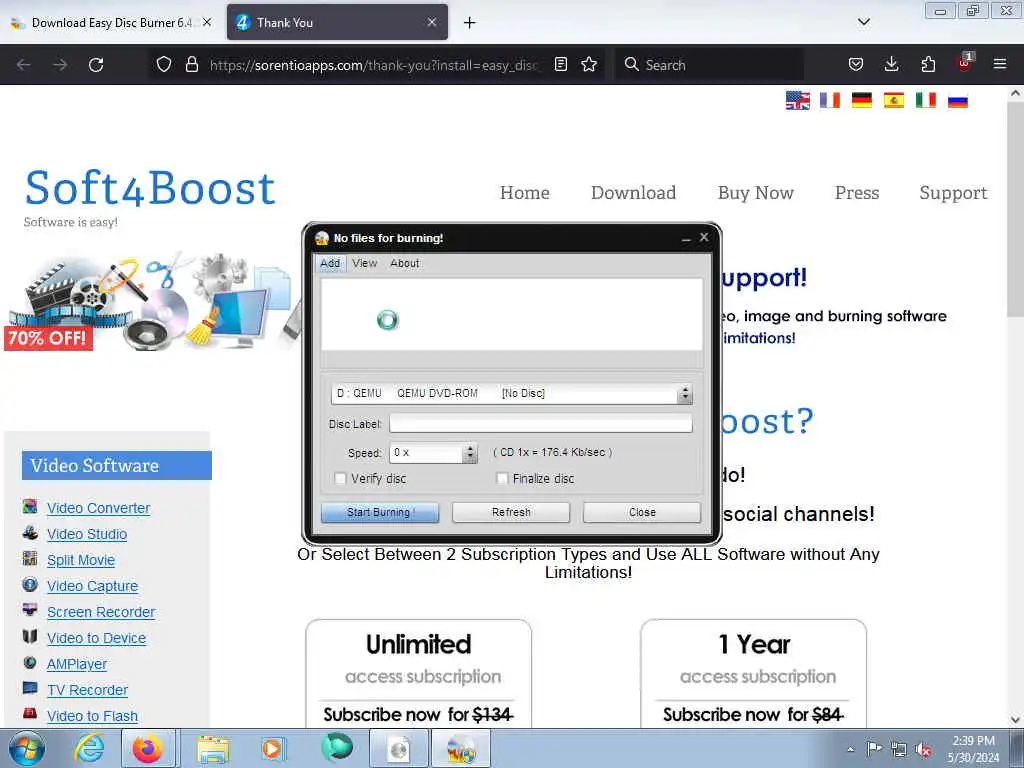Open the Extensions puzzle icon
This screenshot has height=768, width=1024.
928,65
